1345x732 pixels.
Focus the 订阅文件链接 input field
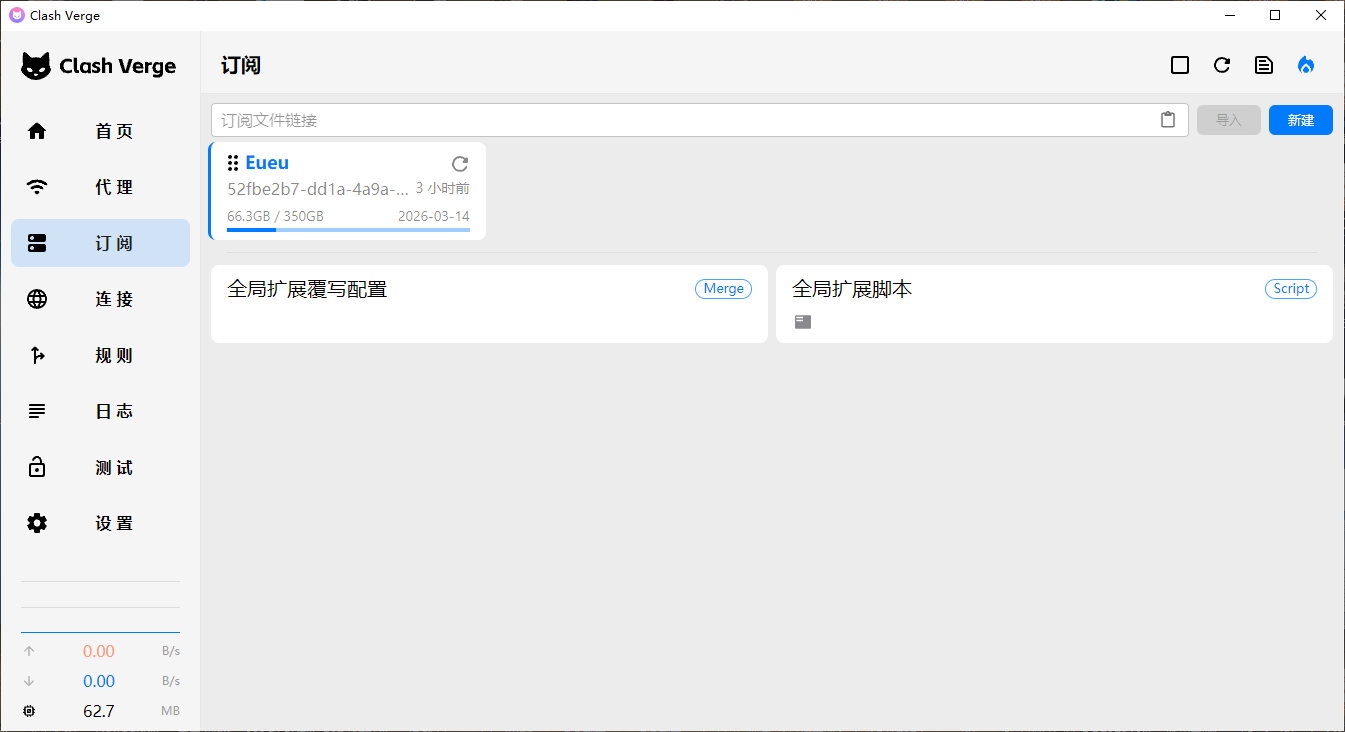pos(686,120)
